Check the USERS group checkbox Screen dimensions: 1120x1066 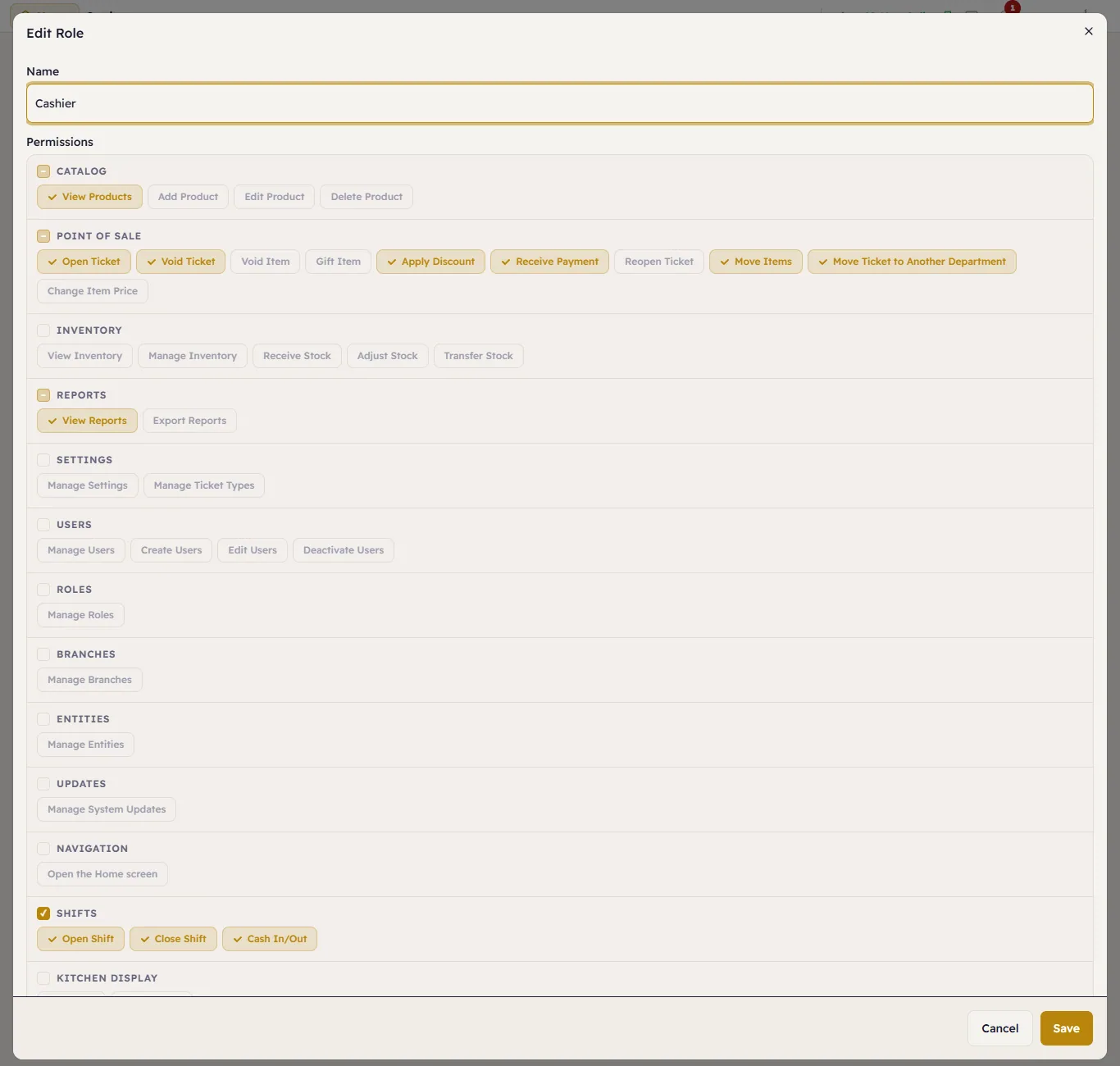[43, 525]
